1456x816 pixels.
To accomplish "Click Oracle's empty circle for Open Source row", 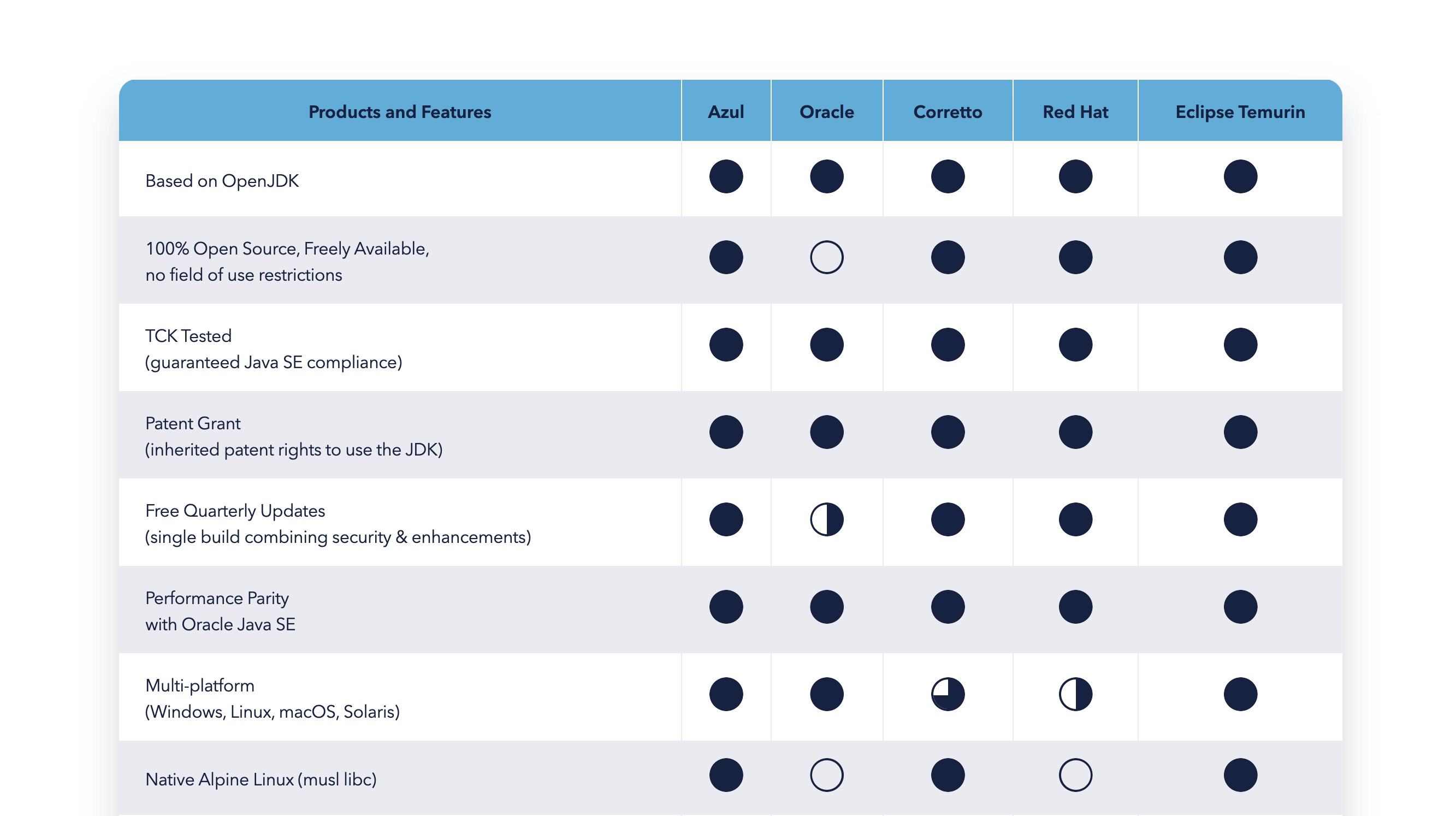I will (x=826, y=258).
